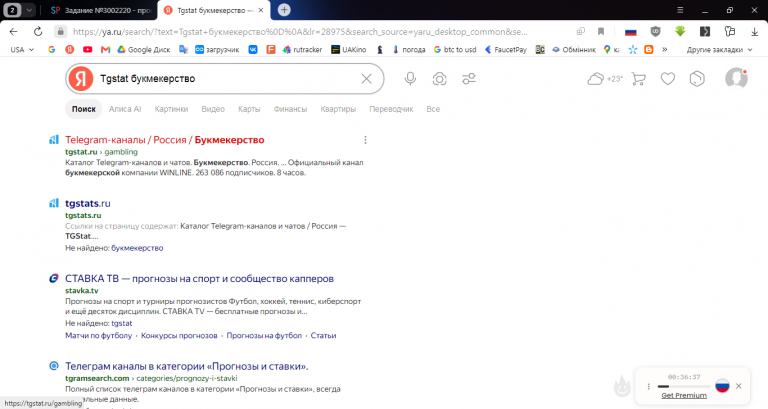Clear the search query with X icon
Screen dimensions: 768x409
click(x=366, y=78)
